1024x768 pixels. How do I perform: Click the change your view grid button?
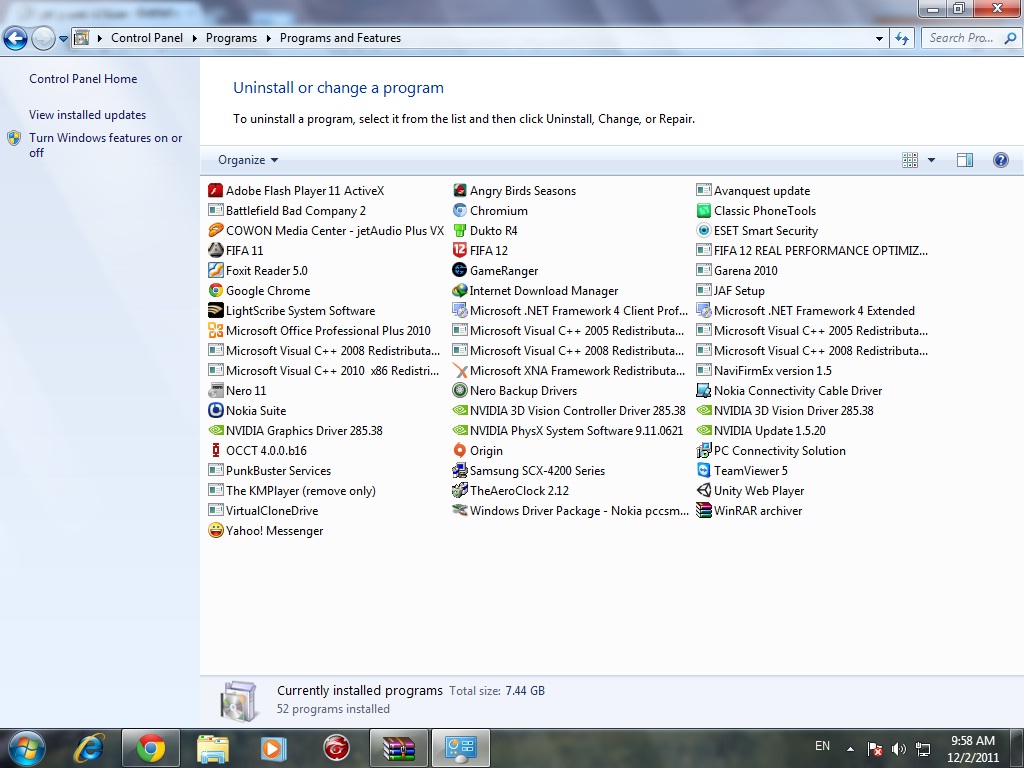pyautogui.click(x=910, y=160)
